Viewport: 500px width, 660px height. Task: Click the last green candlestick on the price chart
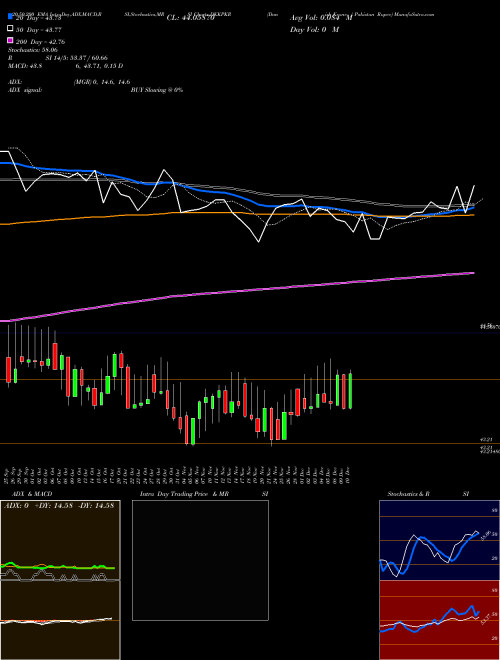click(350, 391)
